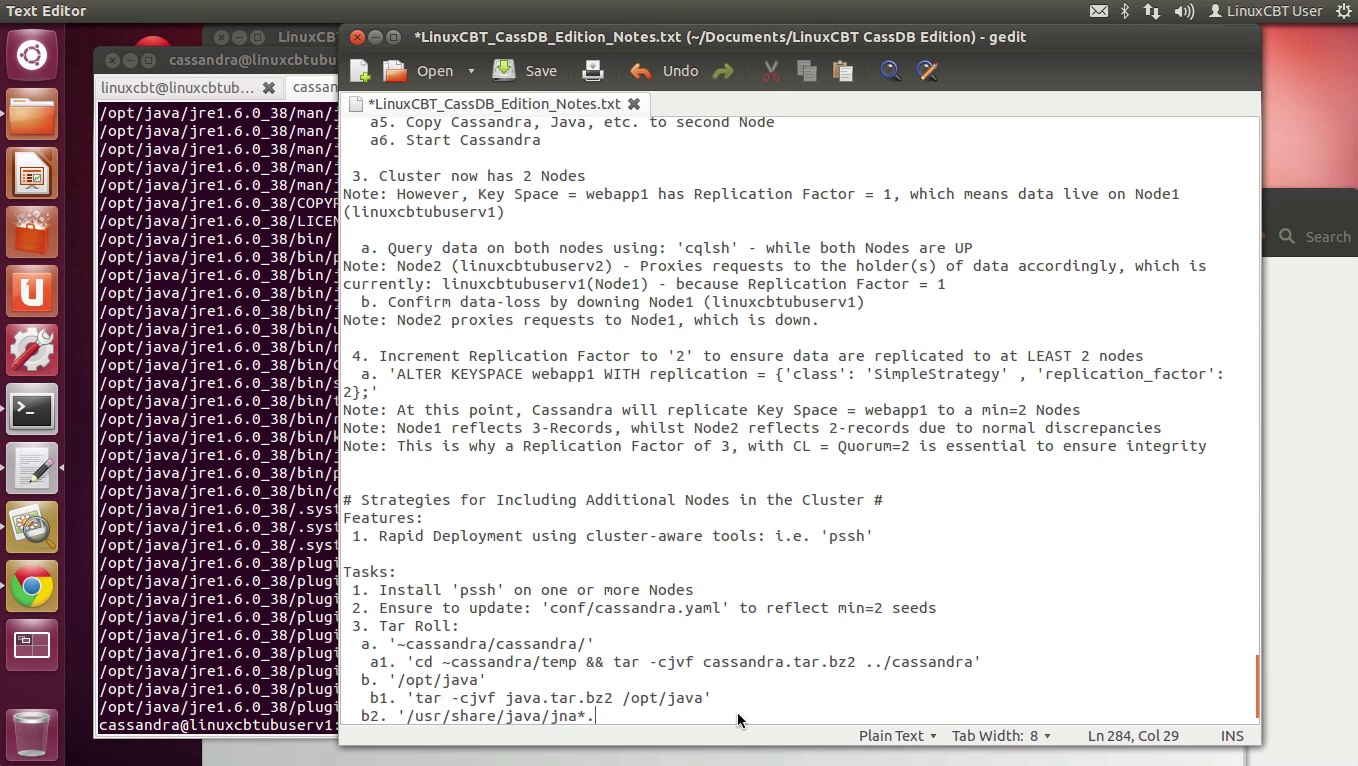This screenshot has width=1358, height=766.
Task: Click text "b2. '/usr/share/java/jna*."
Action: coord(478,716)
